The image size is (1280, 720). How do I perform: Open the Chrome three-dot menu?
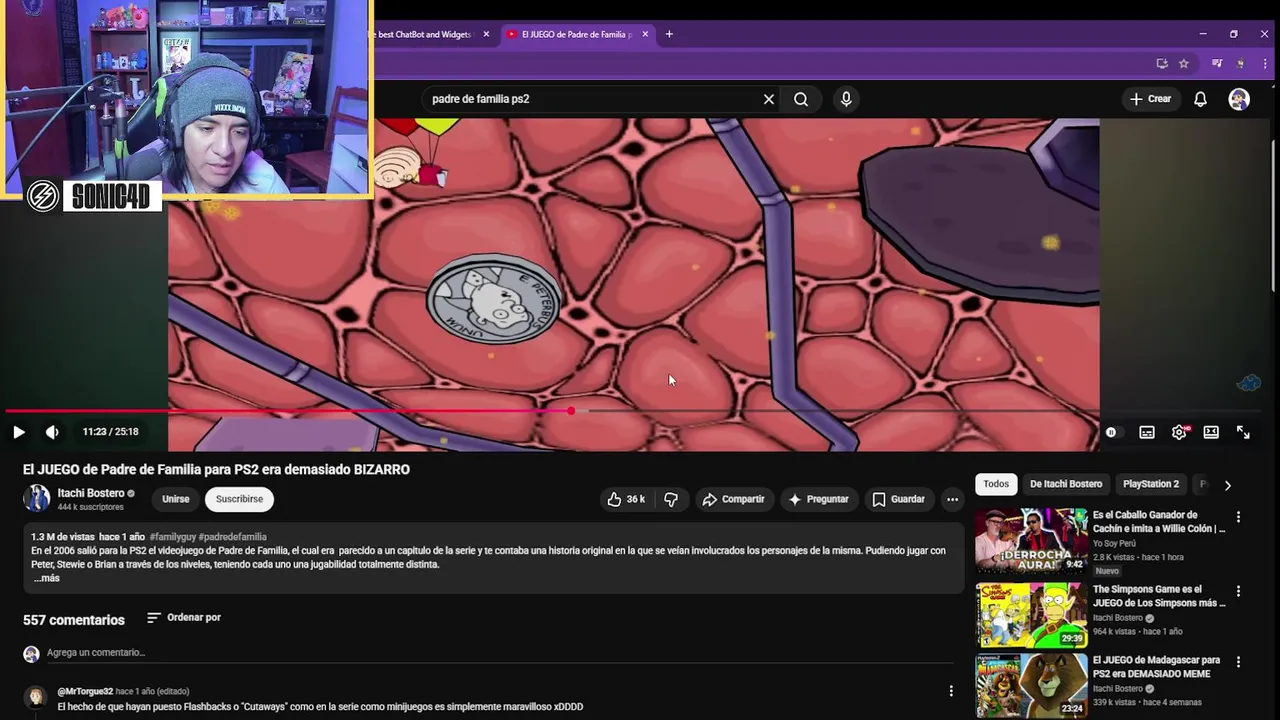(1265, 63)
